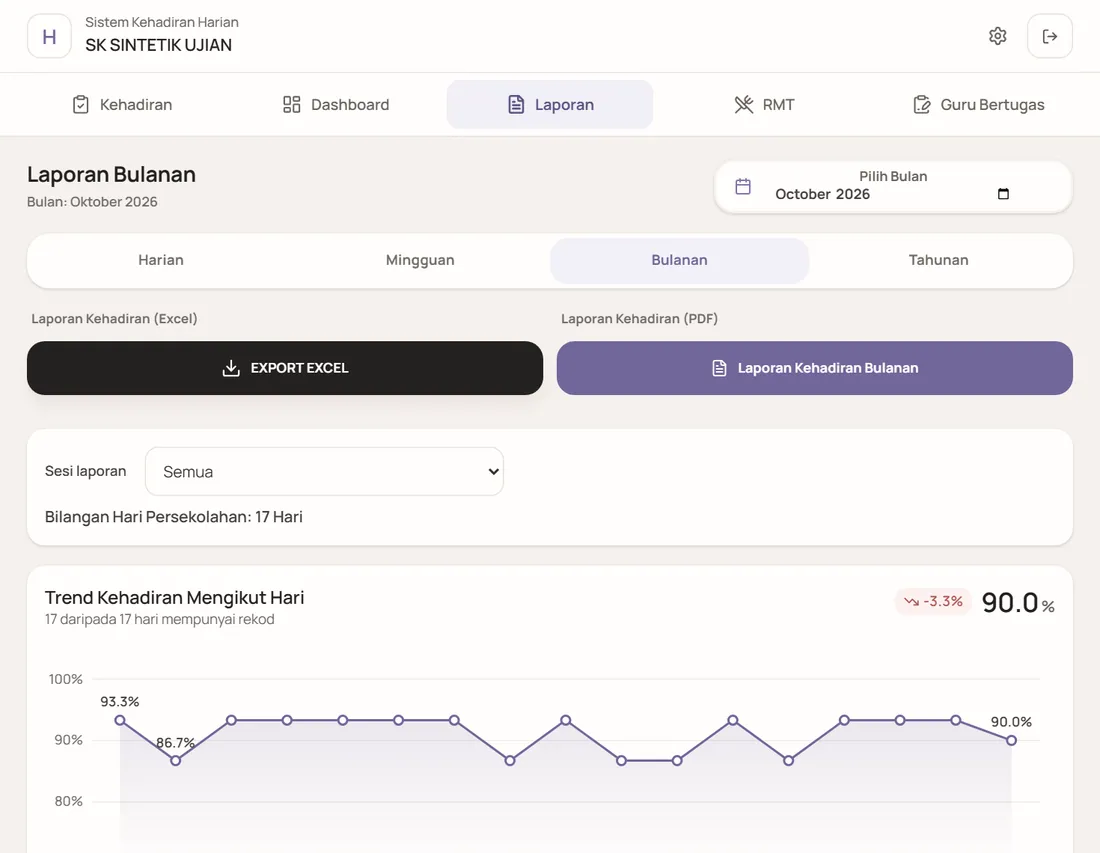Select the Bulanan report view
1100x853 pixels.
(679, 260)
